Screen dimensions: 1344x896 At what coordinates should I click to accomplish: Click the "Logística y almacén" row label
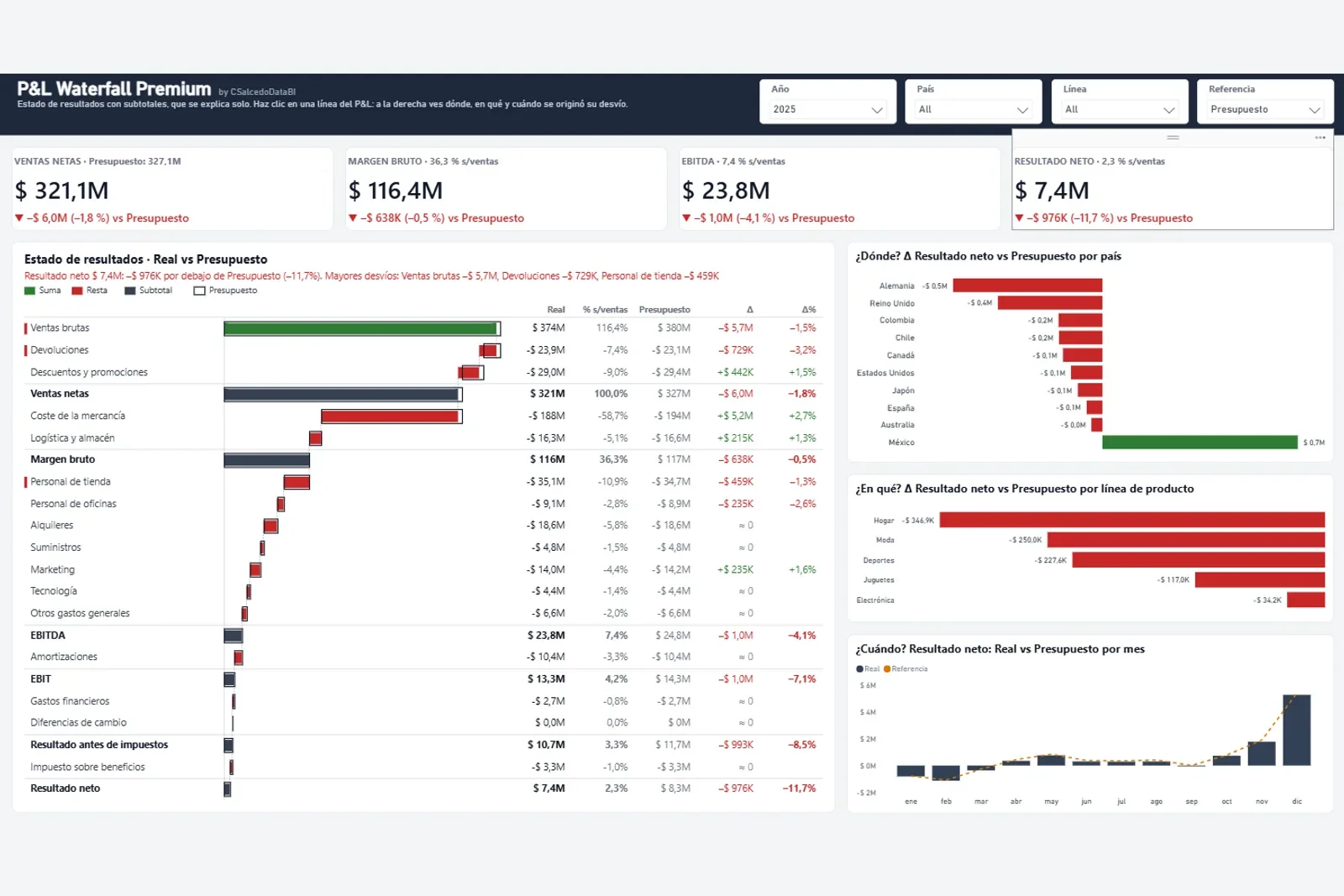click(x=72, y=438)
